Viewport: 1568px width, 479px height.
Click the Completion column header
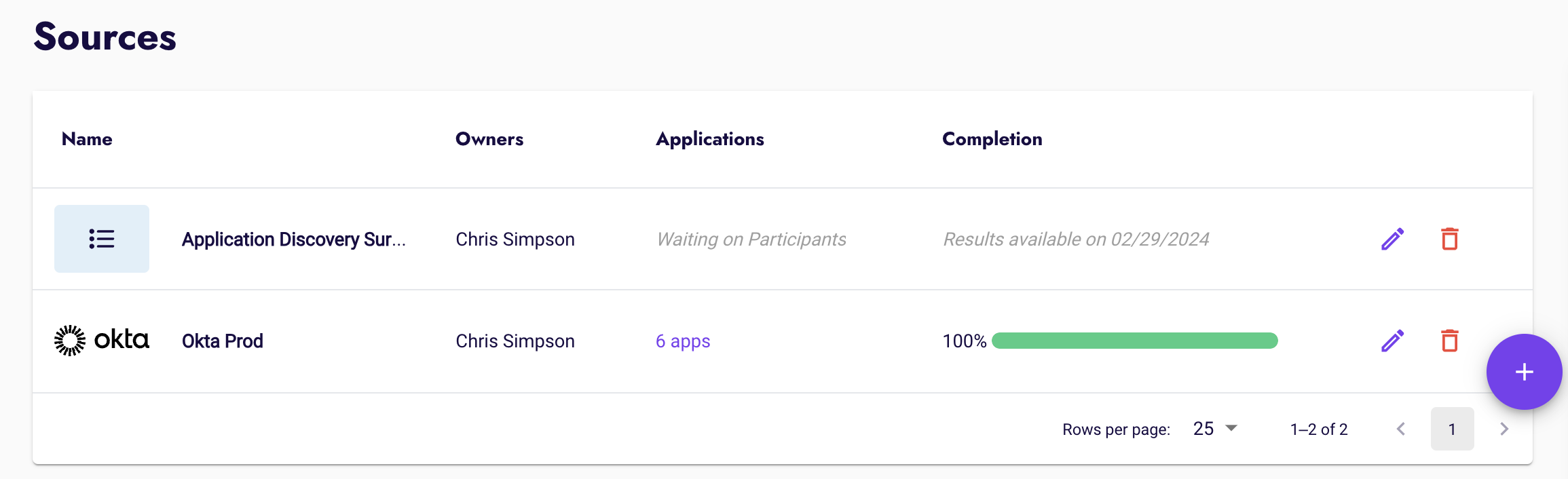(992, 139)
